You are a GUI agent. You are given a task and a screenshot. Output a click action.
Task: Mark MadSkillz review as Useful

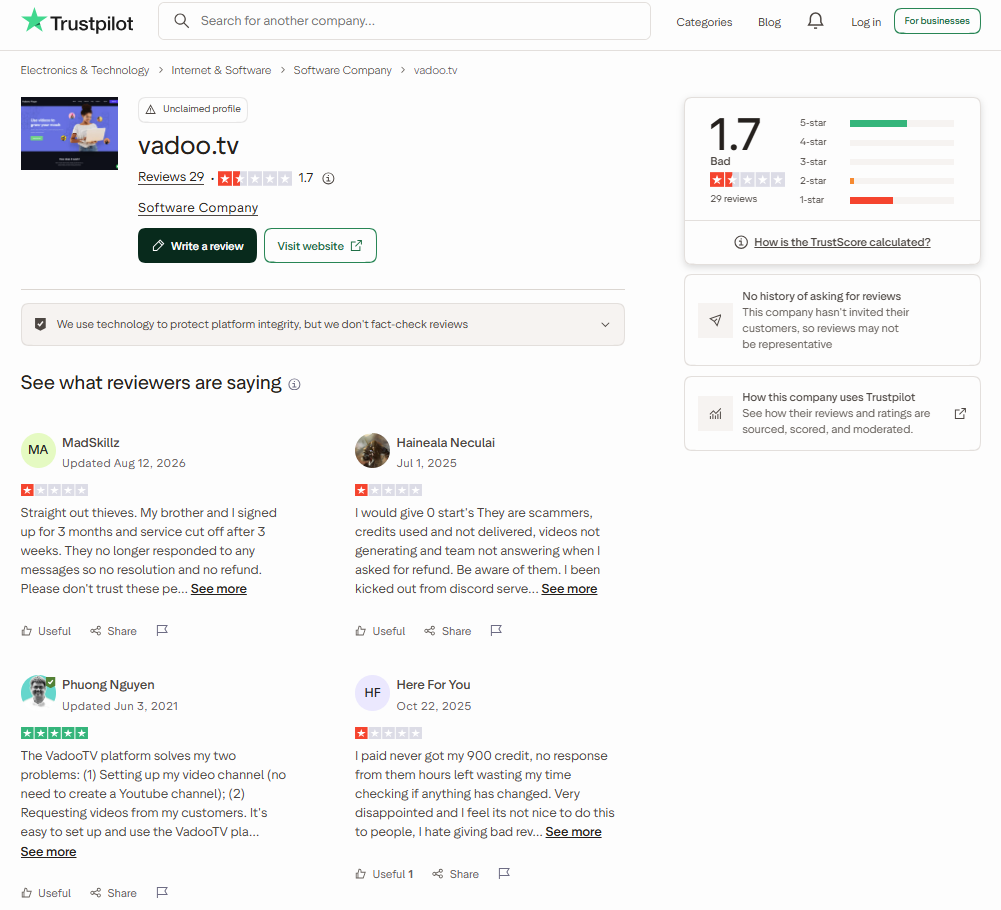(x=46, y=631)
